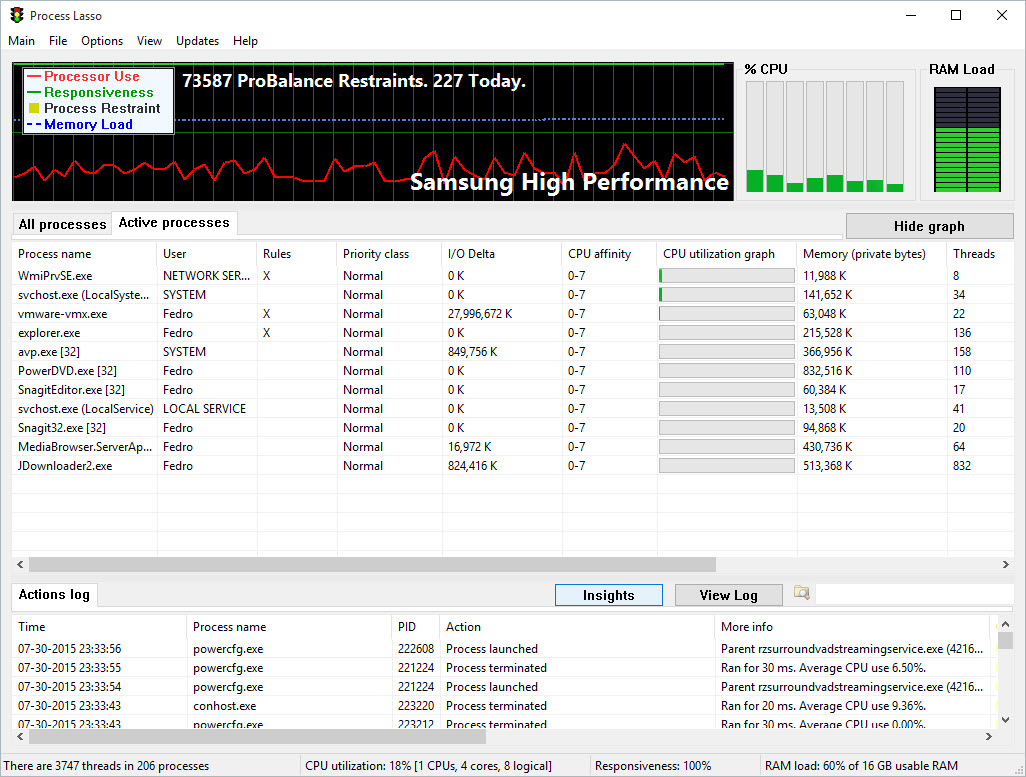Click the actions log scroll up arrow
Viewport: 1026px width, 777px height.
point(1006,624)
